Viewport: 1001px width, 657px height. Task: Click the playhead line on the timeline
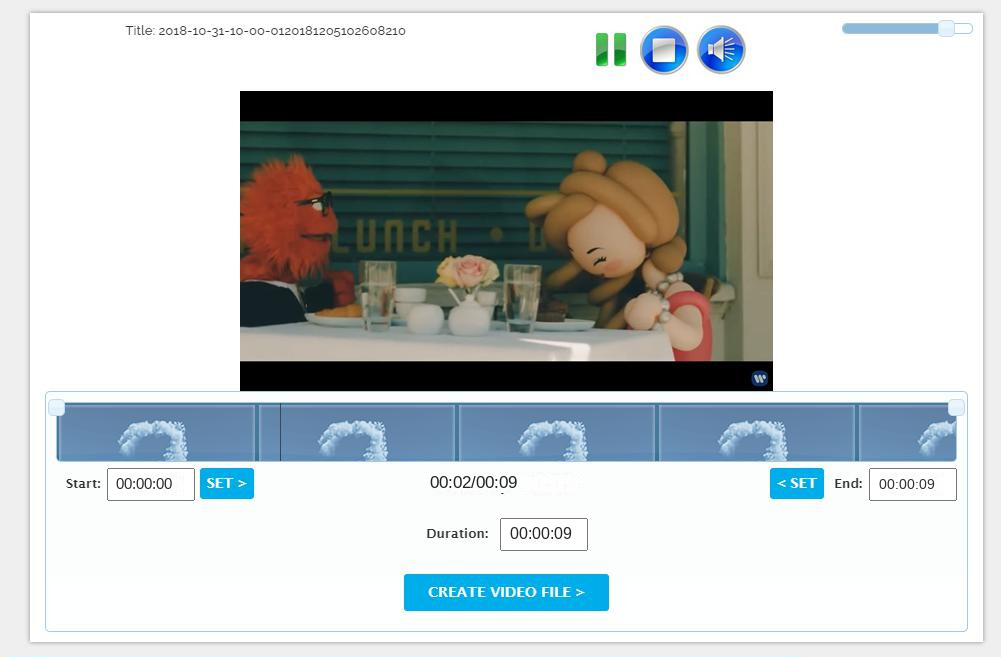(x=280, y=434)
